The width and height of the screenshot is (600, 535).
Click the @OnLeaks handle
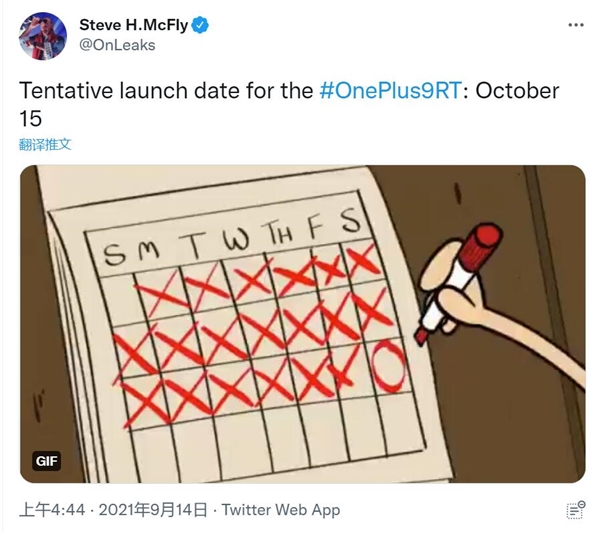117,45
